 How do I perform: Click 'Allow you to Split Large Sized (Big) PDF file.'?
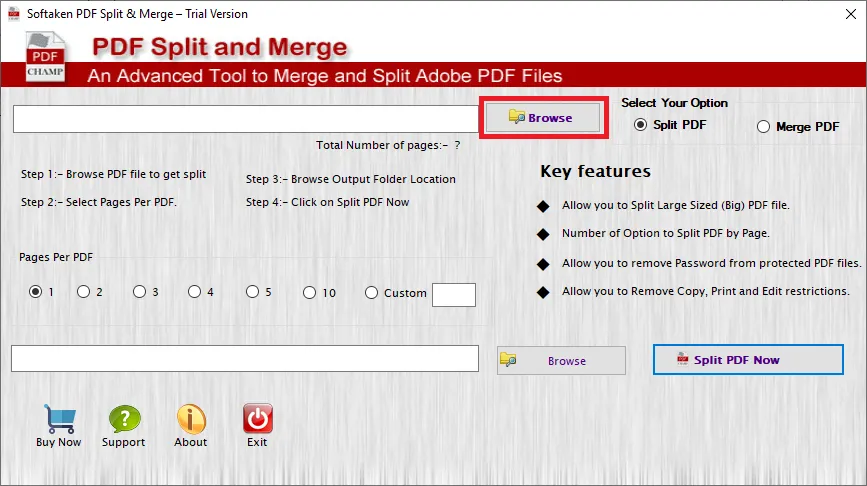pos(676,205)
